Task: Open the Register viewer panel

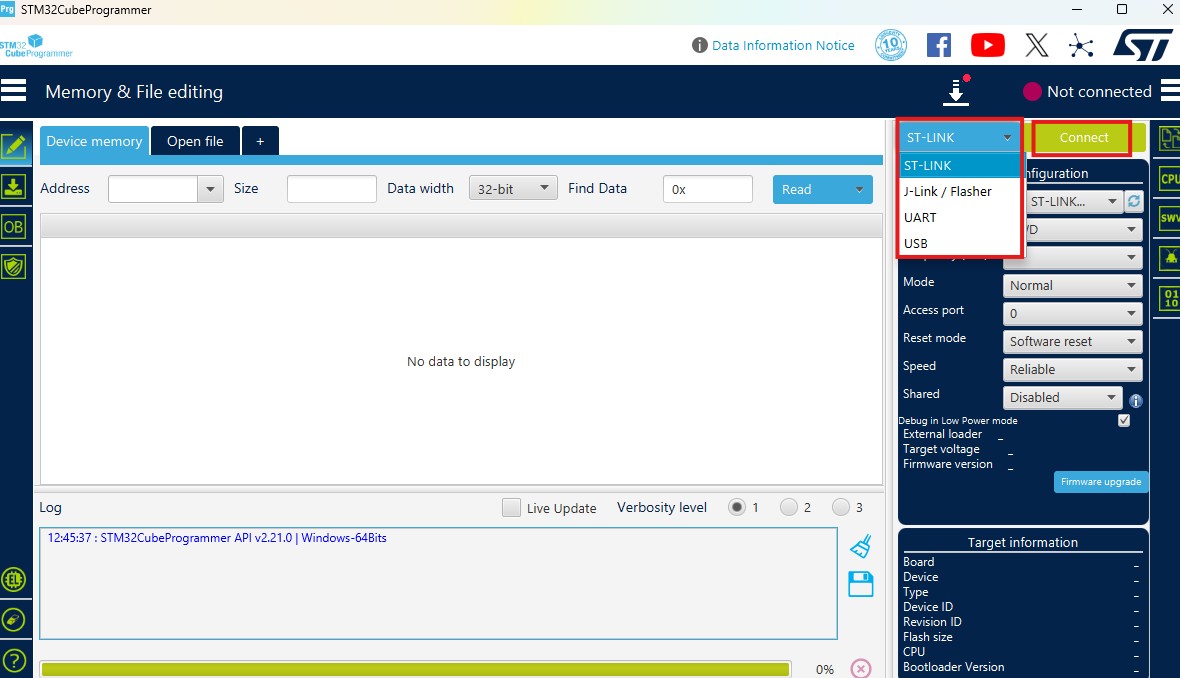Action: tap(1167, 298)
